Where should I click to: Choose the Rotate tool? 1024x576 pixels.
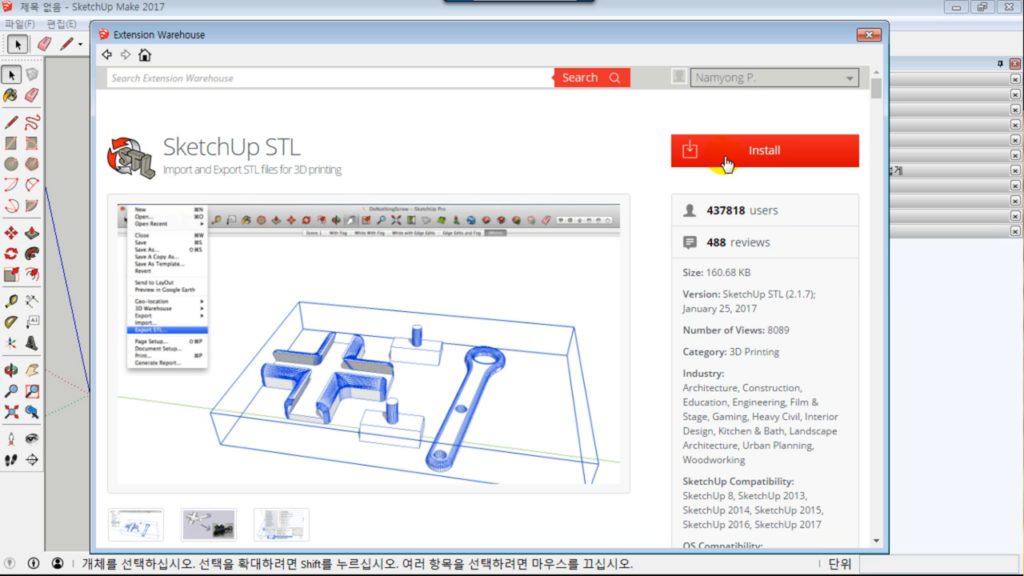pos(11,254)
